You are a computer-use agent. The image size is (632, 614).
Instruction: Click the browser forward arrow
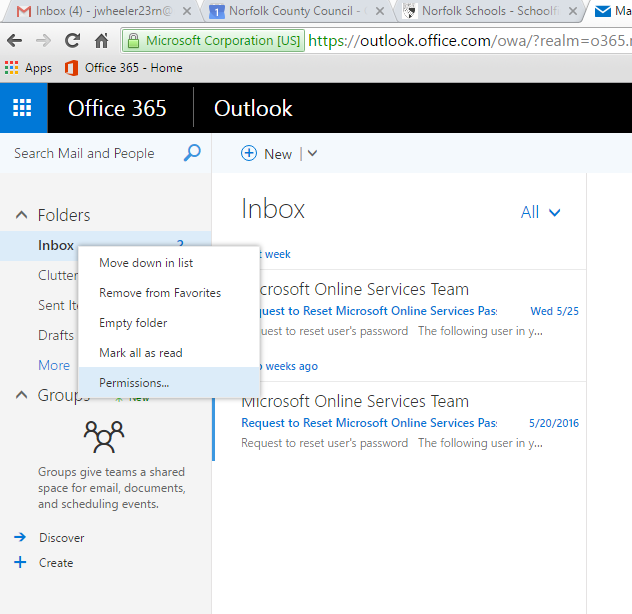point(43,40)
